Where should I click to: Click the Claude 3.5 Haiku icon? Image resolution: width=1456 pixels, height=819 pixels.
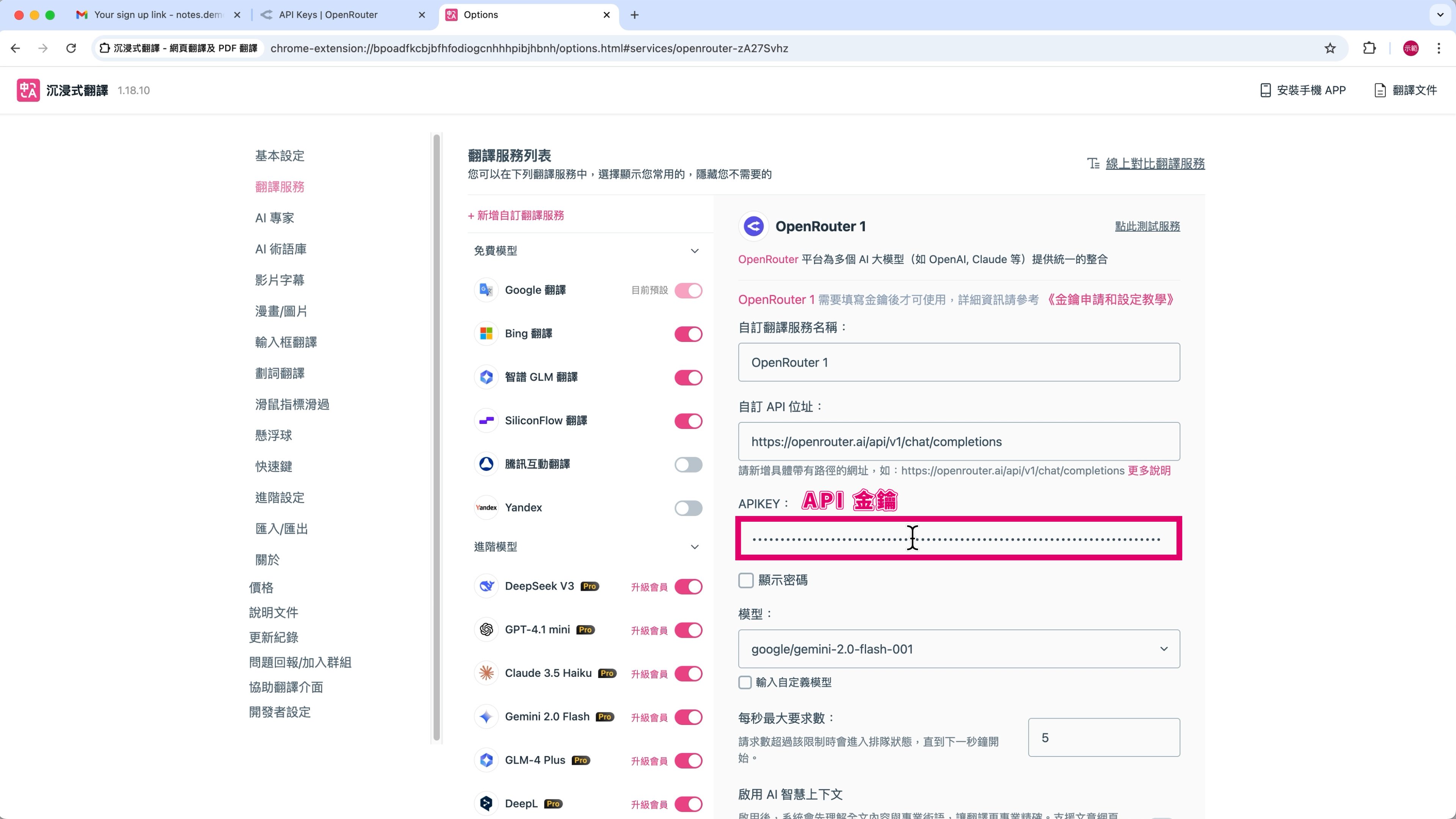tap(486, 673)
